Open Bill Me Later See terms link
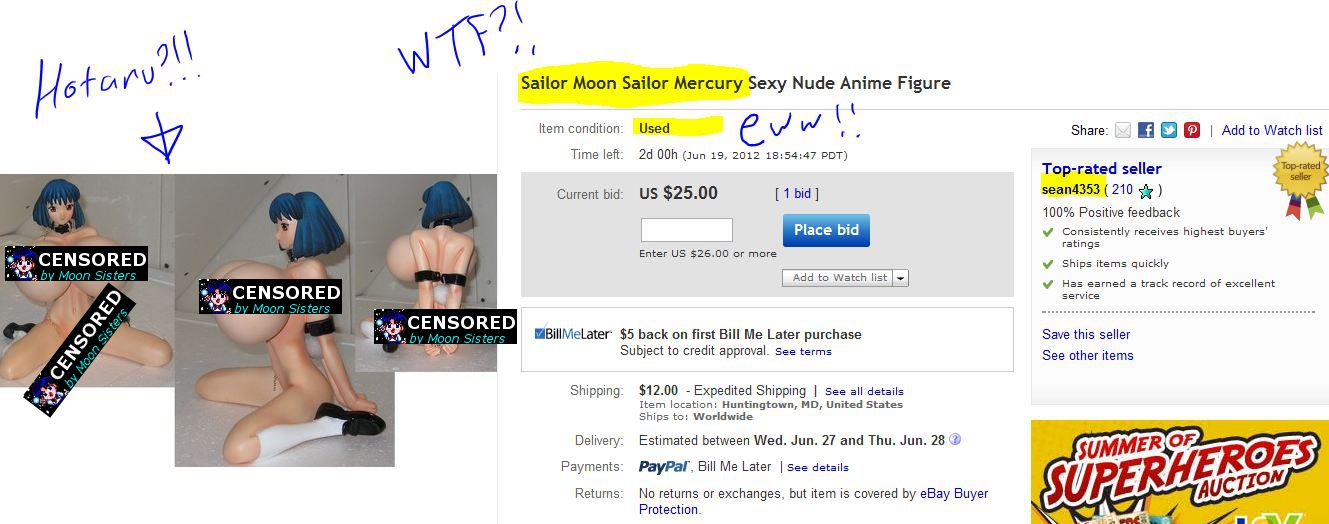This screenshot has height=524, width=1329. pyautogui.click(x=803, y=351)
